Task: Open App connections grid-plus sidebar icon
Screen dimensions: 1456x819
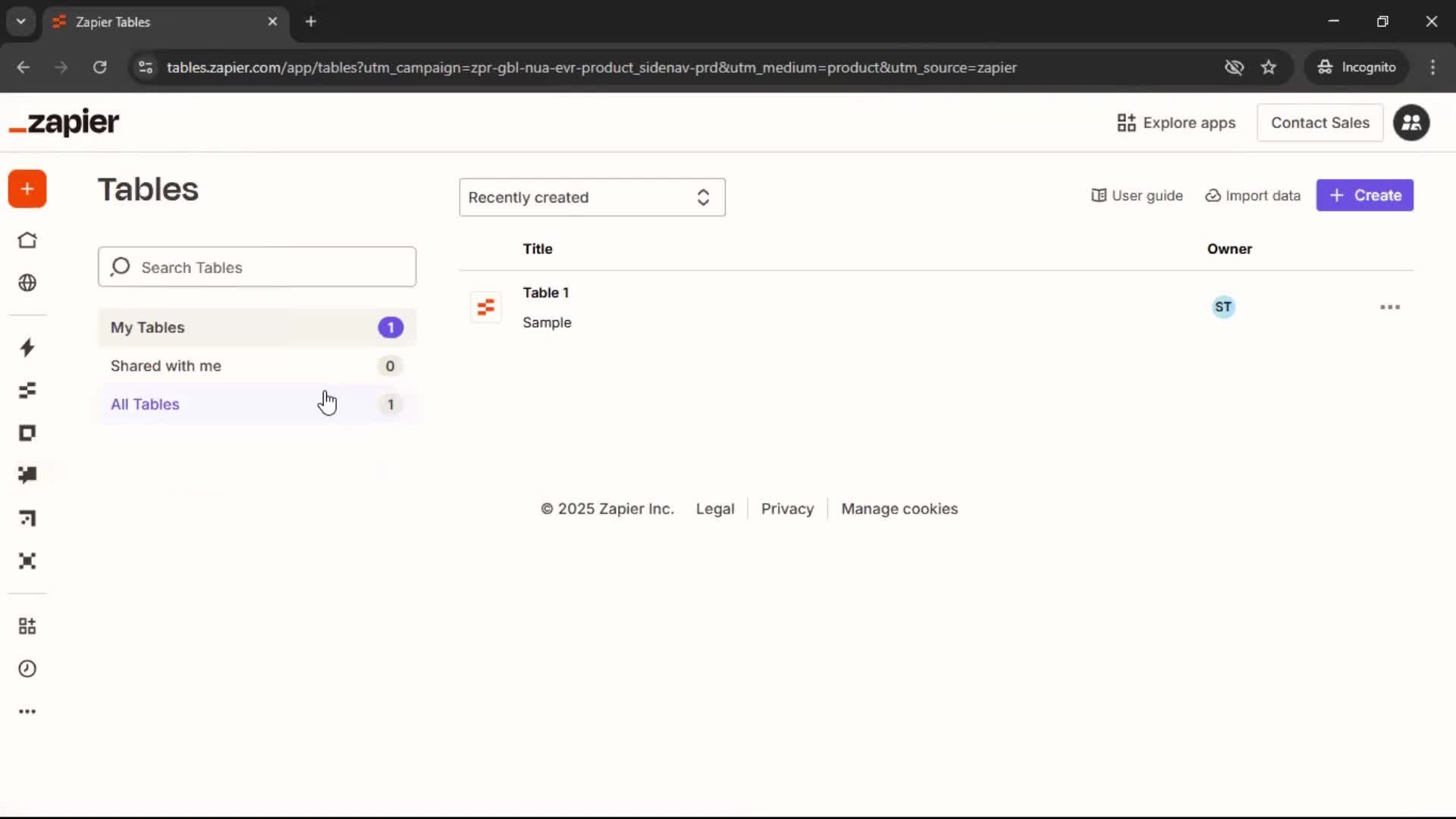Action: 27,626
